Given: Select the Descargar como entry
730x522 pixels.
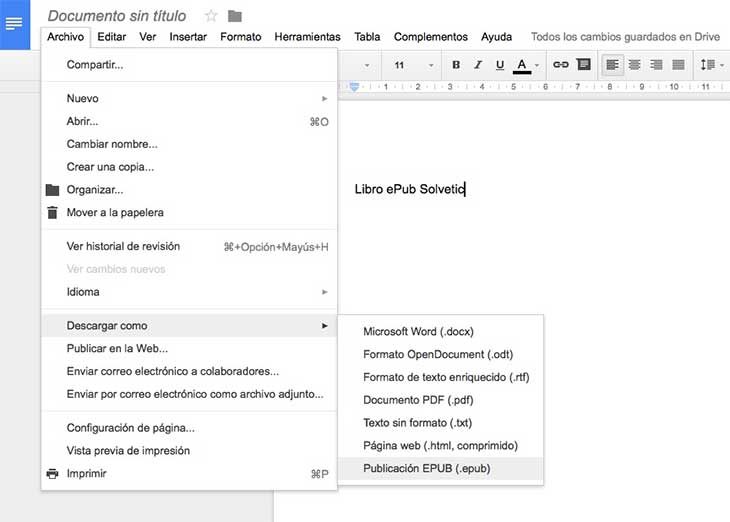Looking at the screenshot, I should [189, 326].
